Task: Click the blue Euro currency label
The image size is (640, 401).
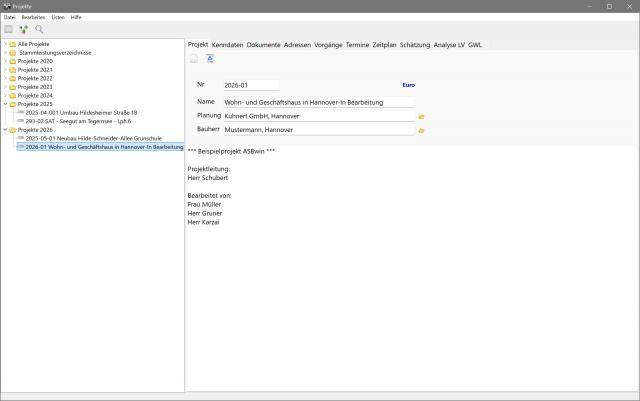Action: (x=408, y=85)
